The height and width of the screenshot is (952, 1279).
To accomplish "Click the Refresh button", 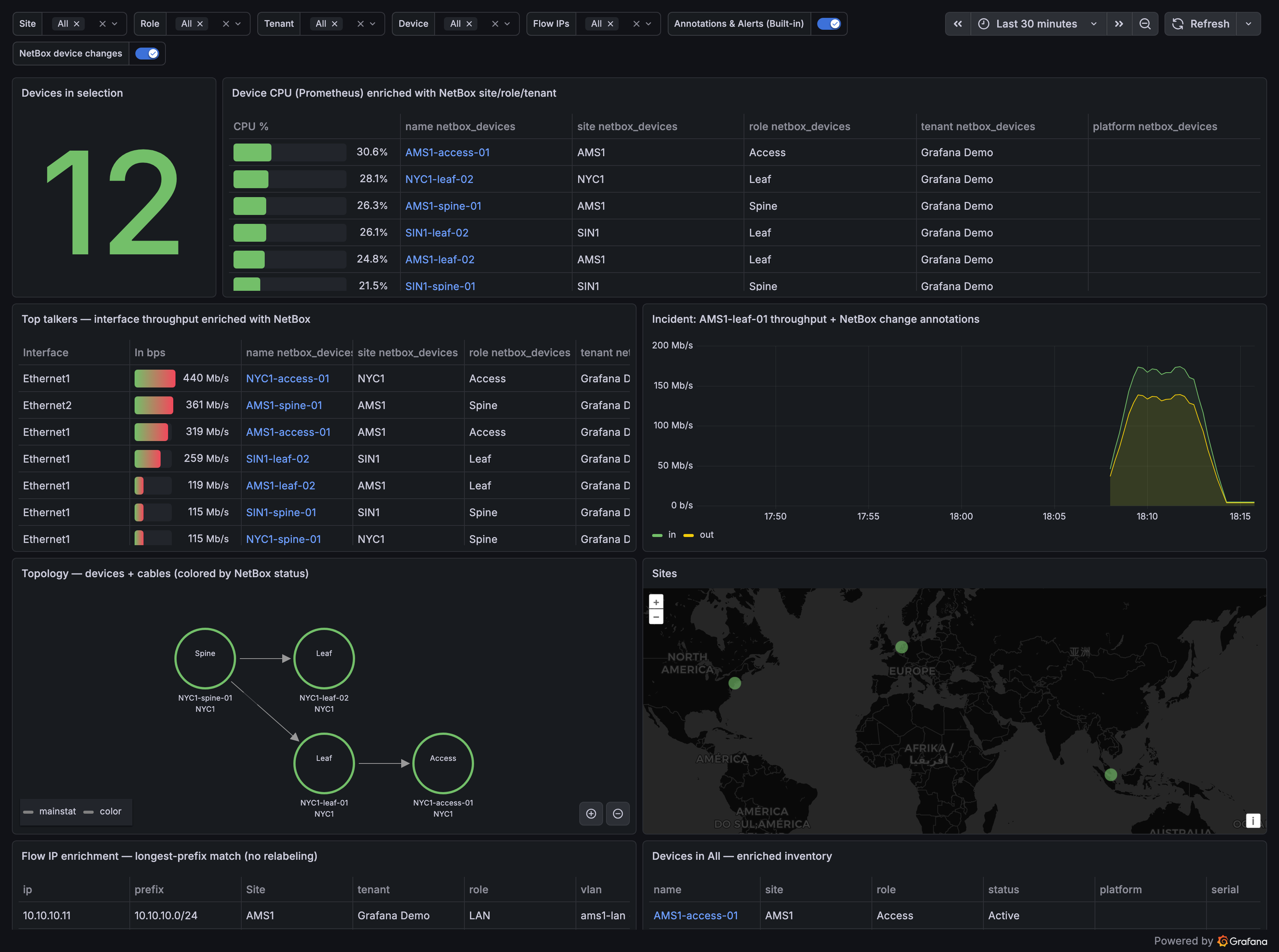I will click(x=1201, y=24).
